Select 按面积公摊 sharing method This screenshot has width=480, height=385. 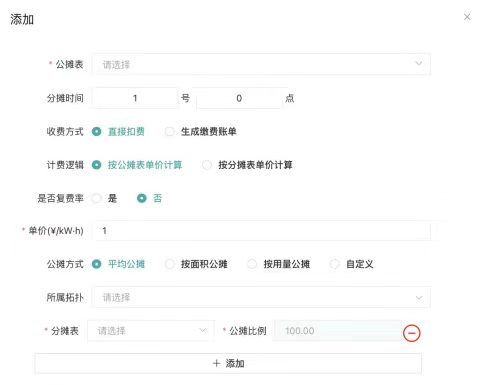pyautogui.click(x=196, y=264)
